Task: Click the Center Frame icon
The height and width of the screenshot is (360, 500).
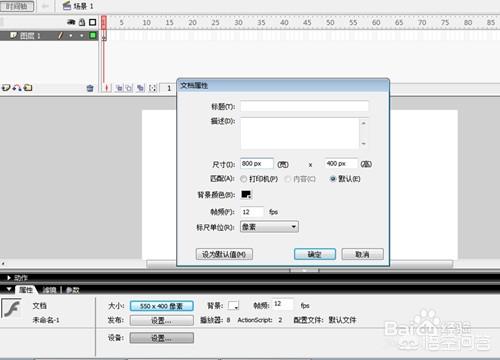Action: [106, 88]
